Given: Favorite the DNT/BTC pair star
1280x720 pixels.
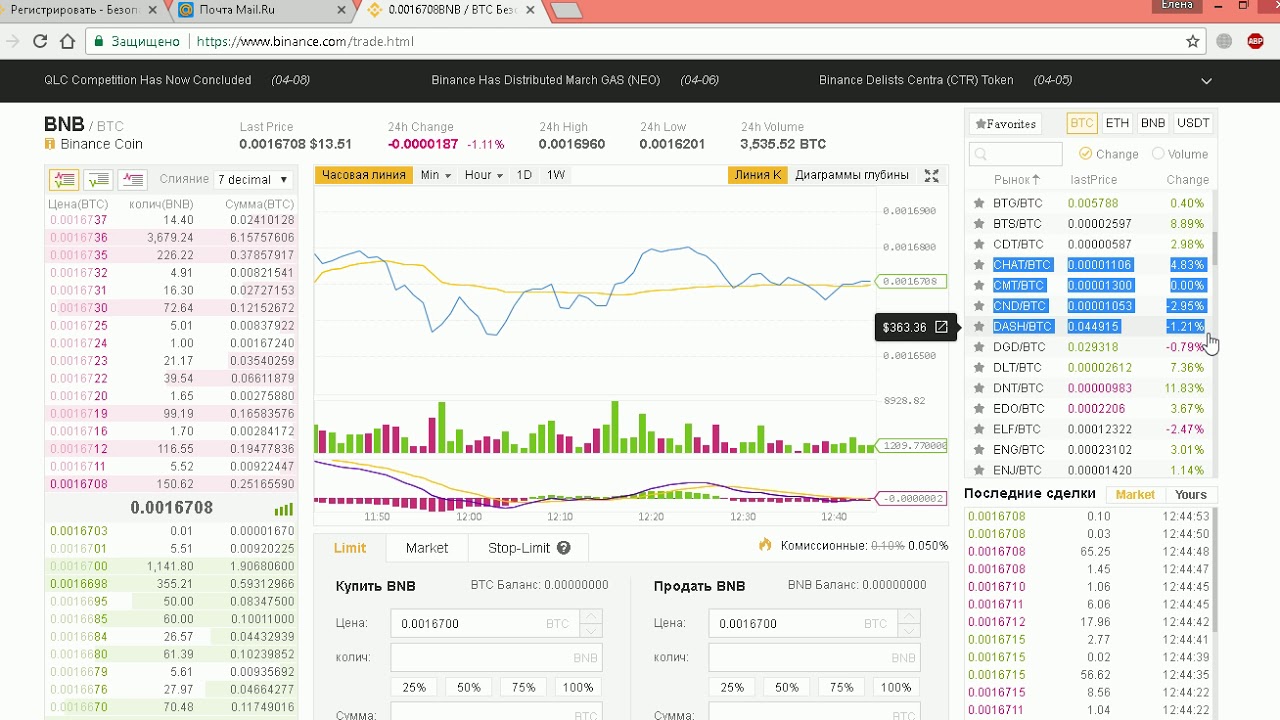Looking at the screenshot, I should tap(979, 388).
